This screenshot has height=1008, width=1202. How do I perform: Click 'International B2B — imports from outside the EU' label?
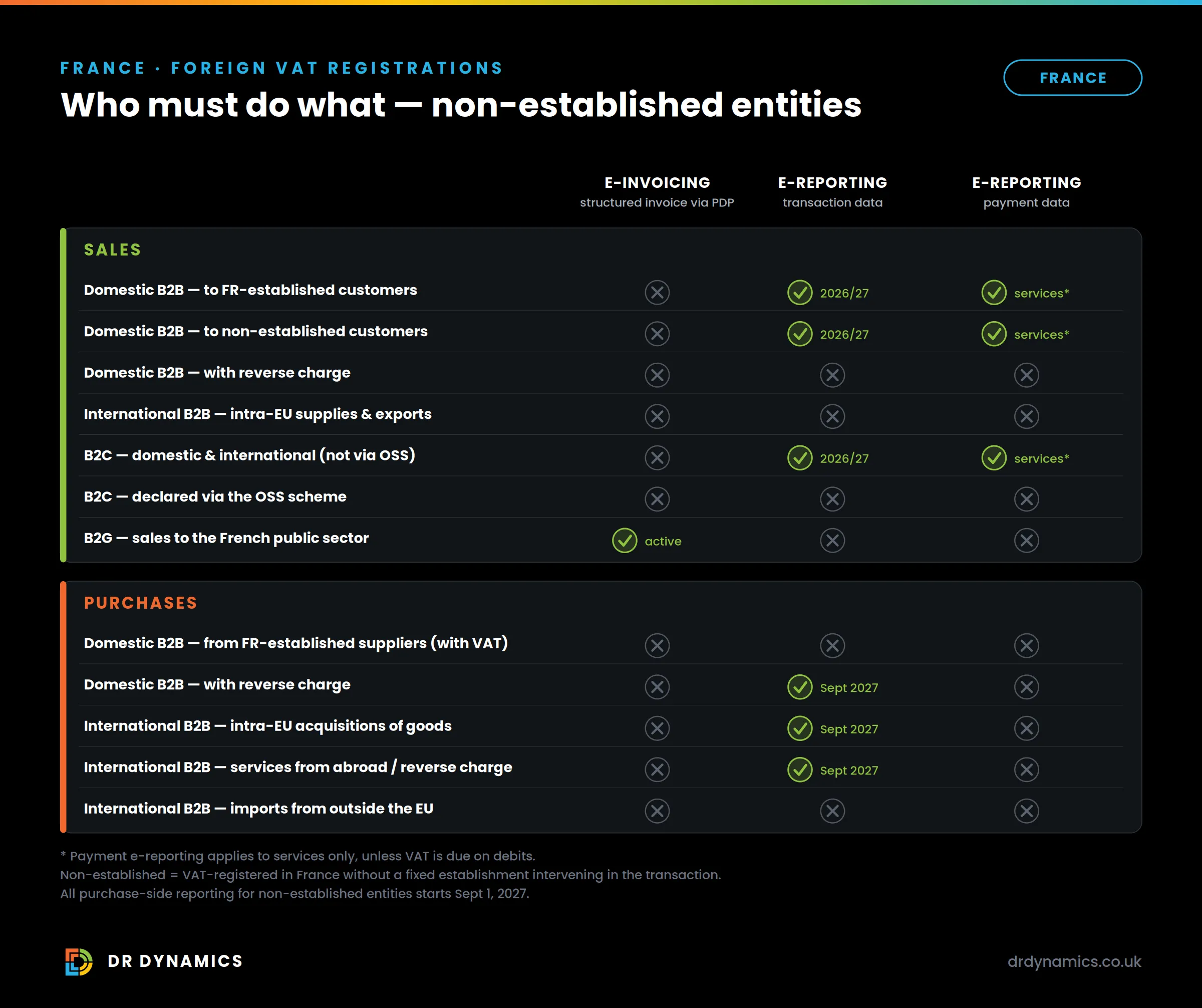point(258,808)
